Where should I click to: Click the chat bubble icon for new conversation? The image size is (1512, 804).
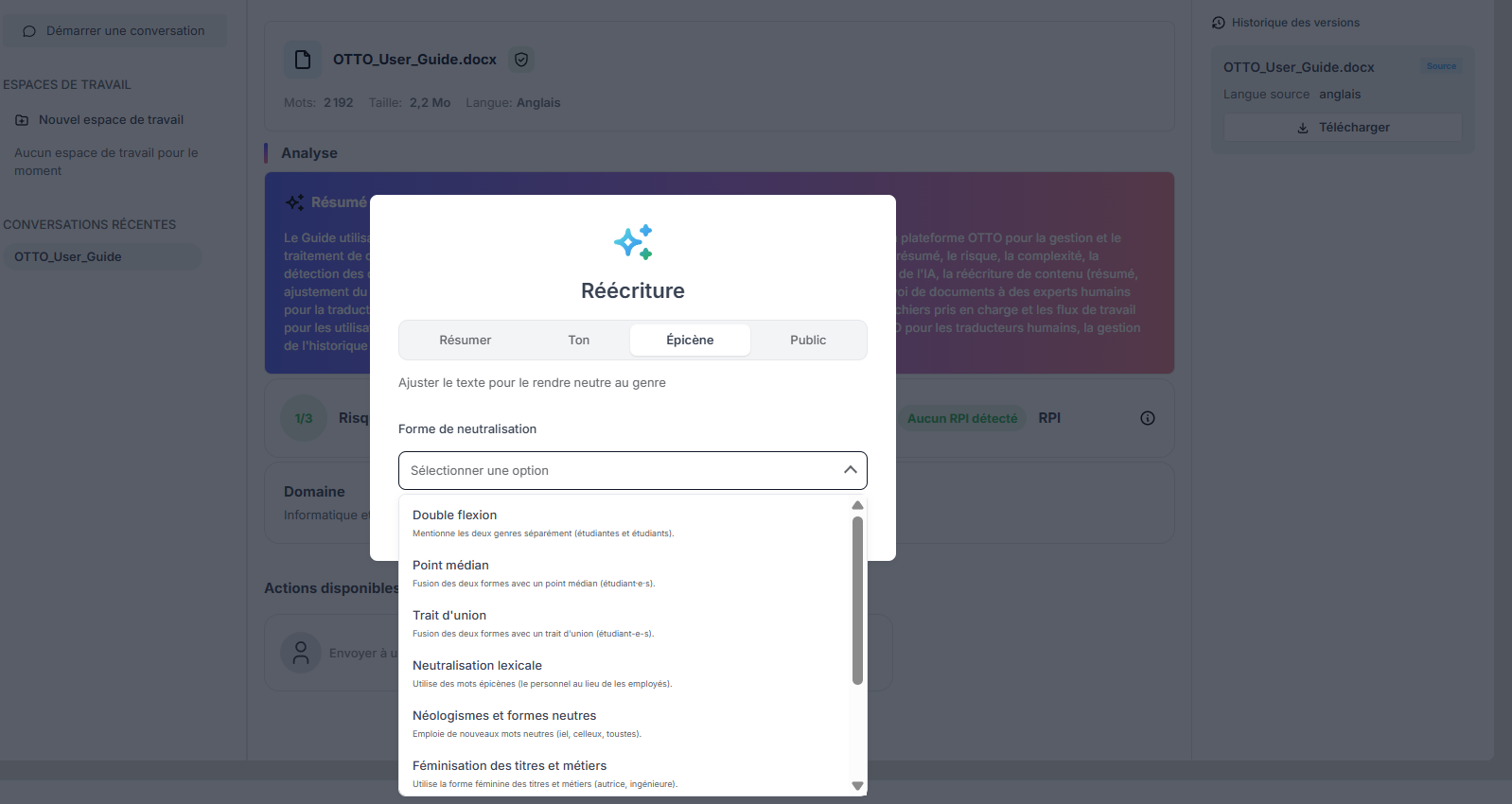pos(29,31)
